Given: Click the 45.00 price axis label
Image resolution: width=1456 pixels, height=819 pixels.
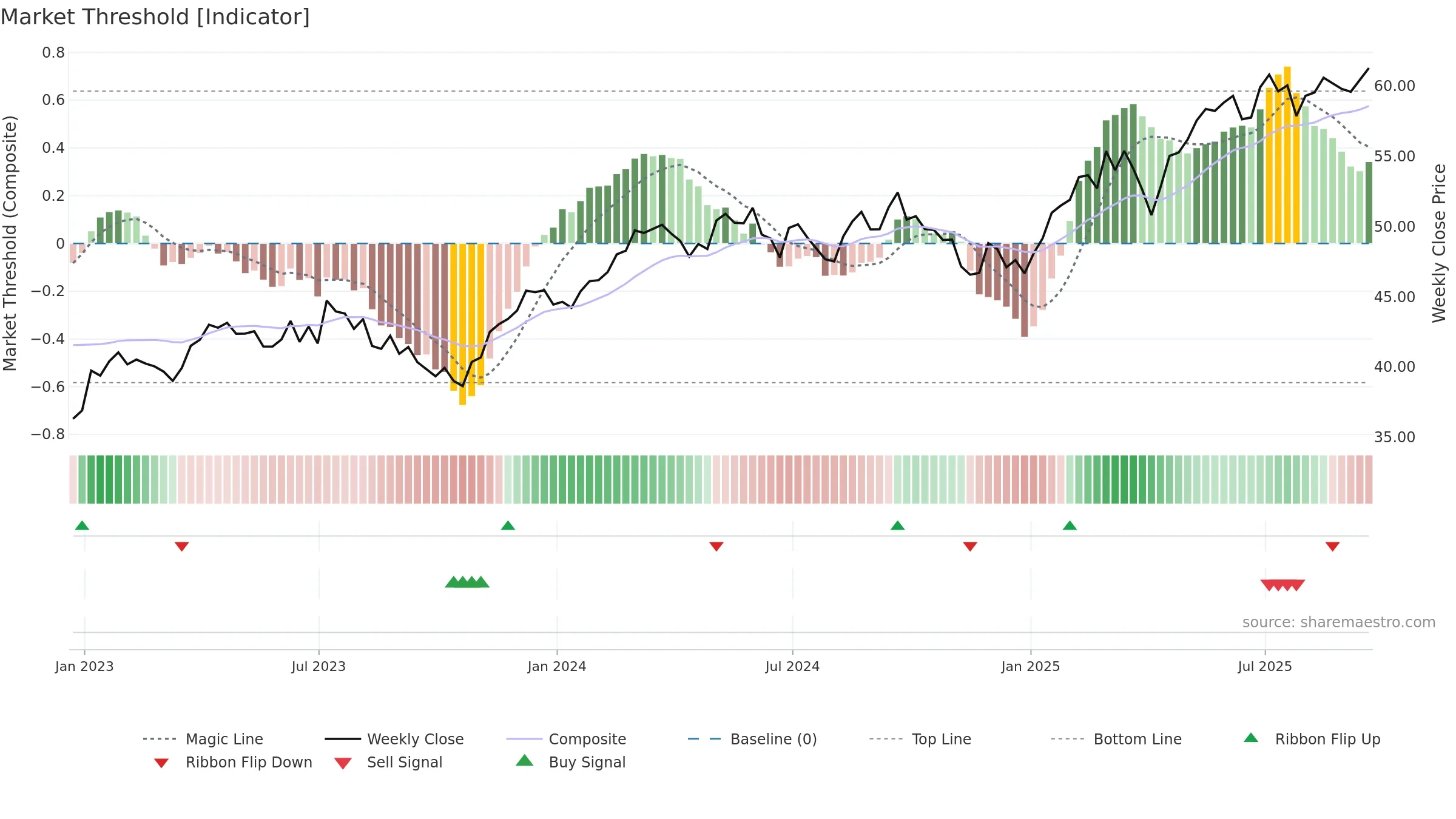Looking at the screenshot, I should point(1395,297).
